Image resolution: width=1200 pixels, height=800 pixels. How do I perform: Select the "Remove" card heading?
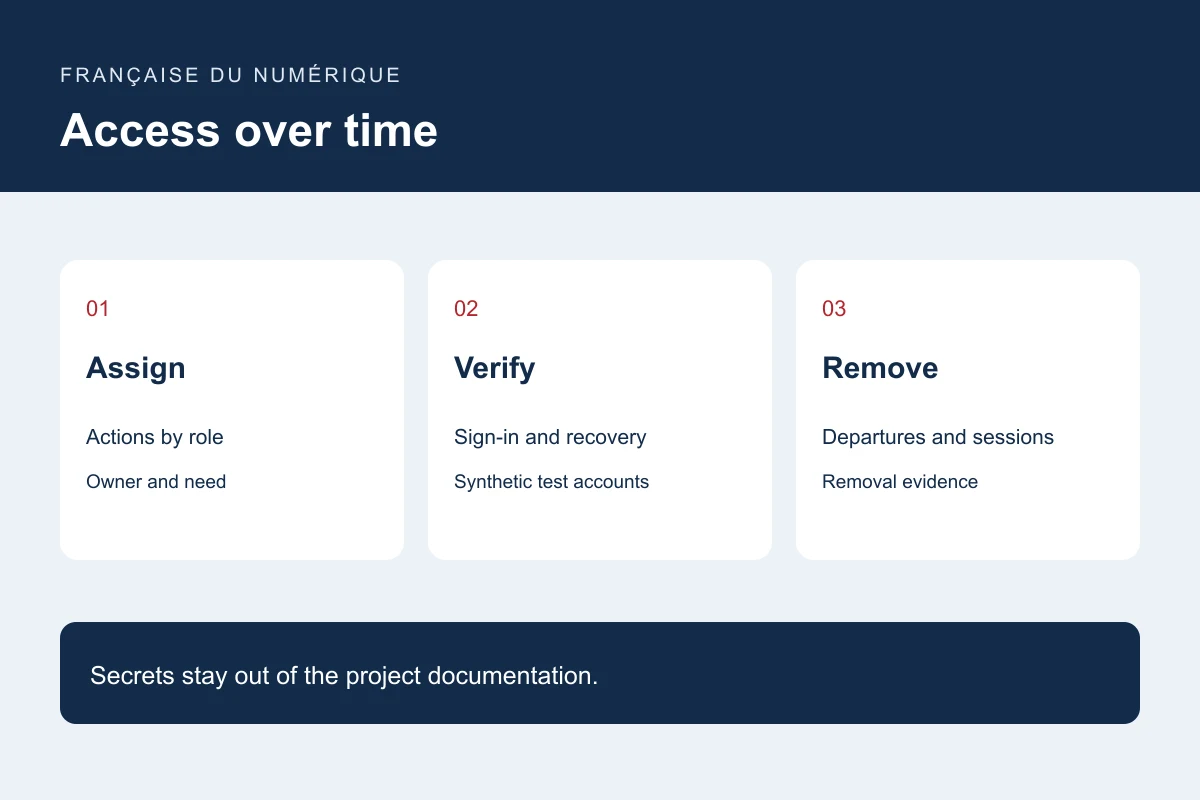click(880, 368)
